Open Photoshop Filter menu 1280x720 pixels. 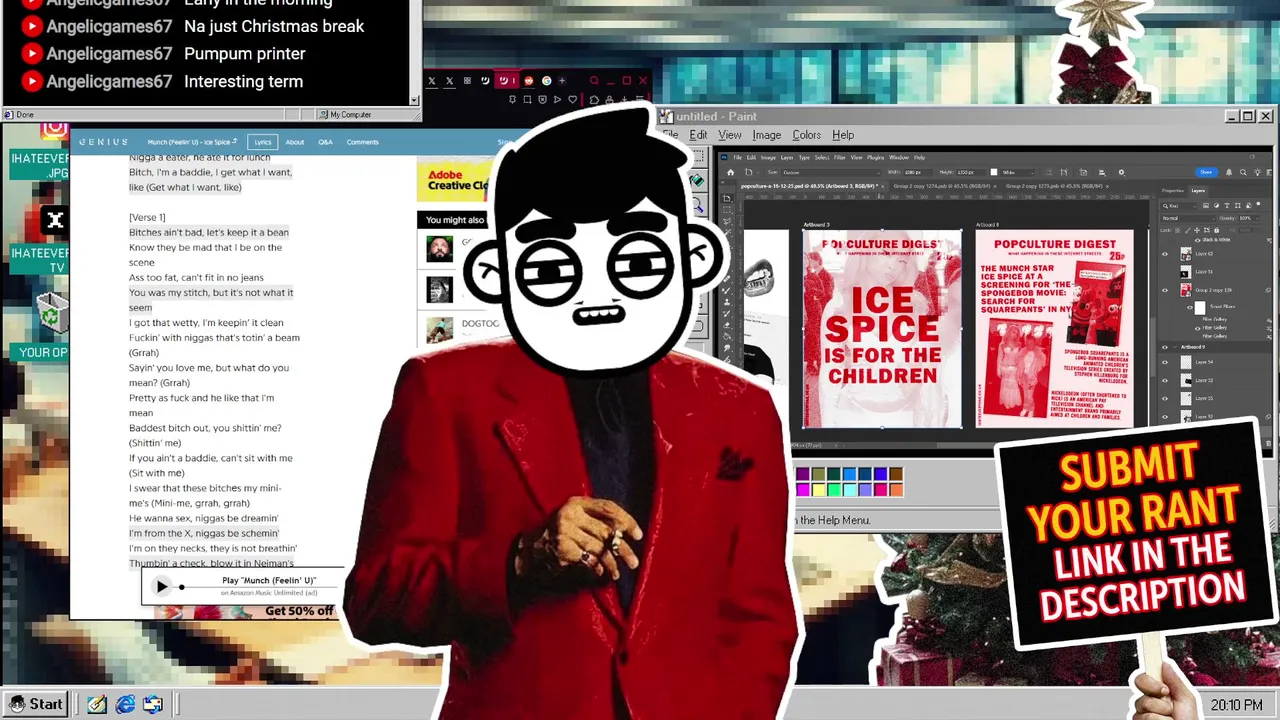840,157
